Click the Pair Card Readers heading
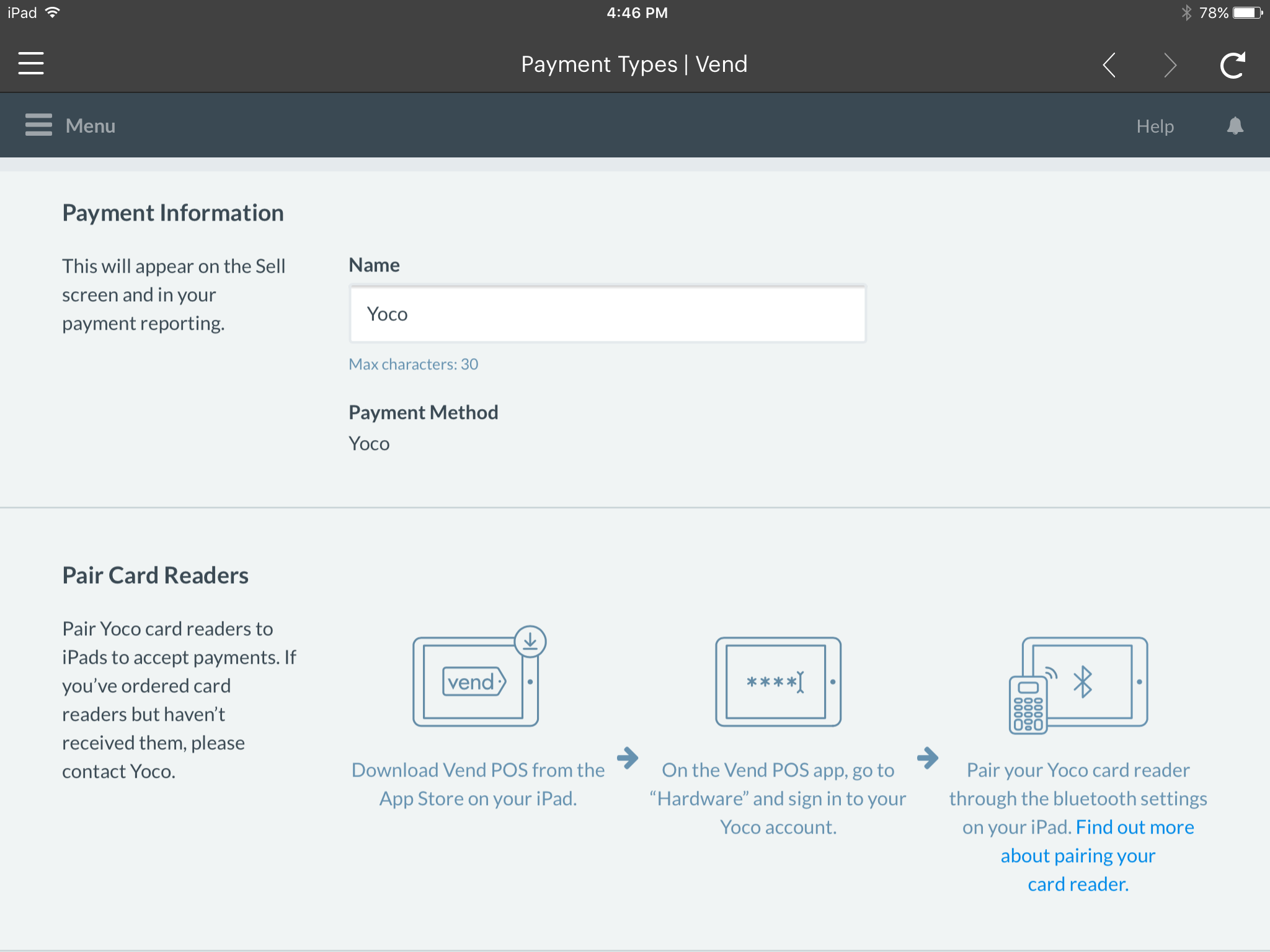The width and height of the screenshot is (1270, 952). pos(155,575)
